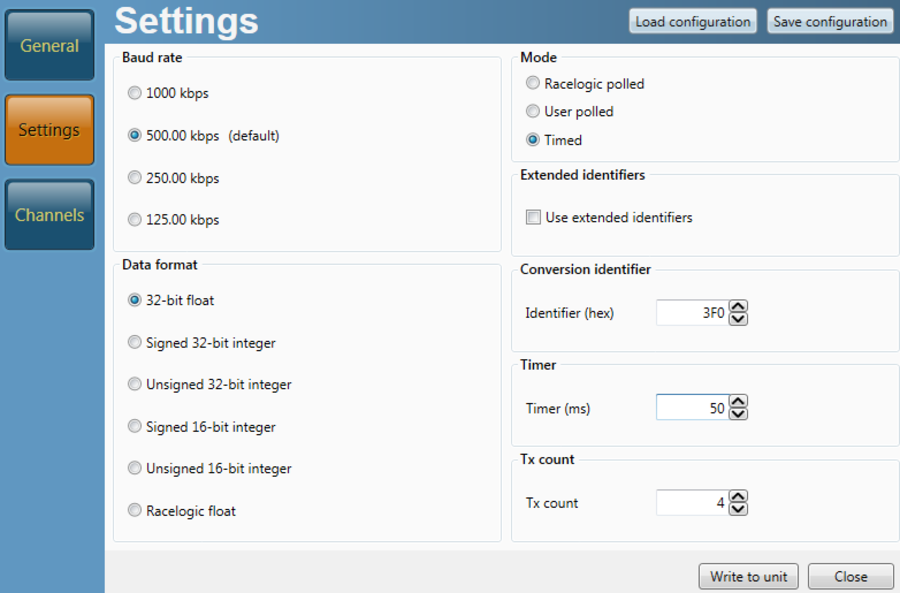The image size is (900, 593).
Task: Choose 250.00 kbps baud rate option
Action: tap(135, 178)
